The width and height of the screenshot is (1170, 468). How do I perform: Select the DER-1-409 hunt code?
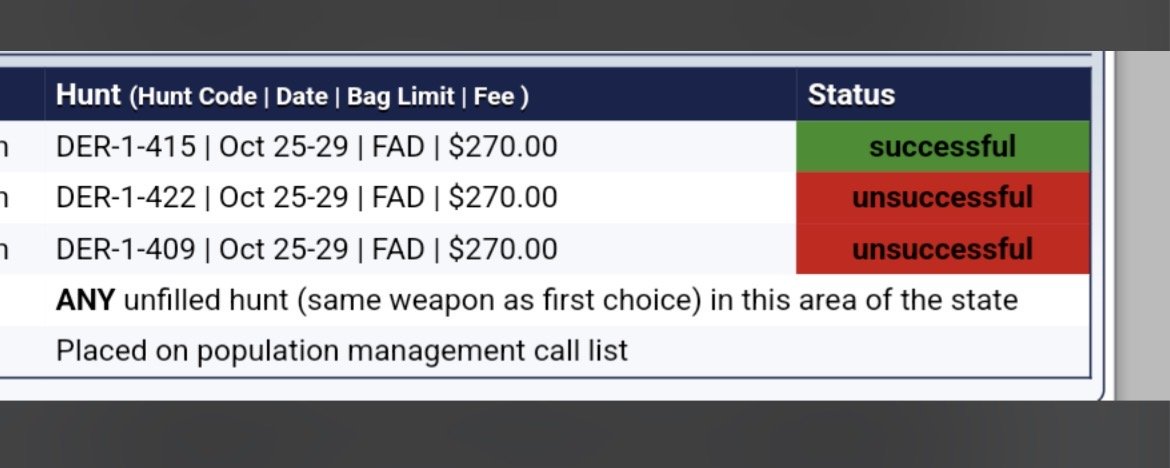point(125,249)
